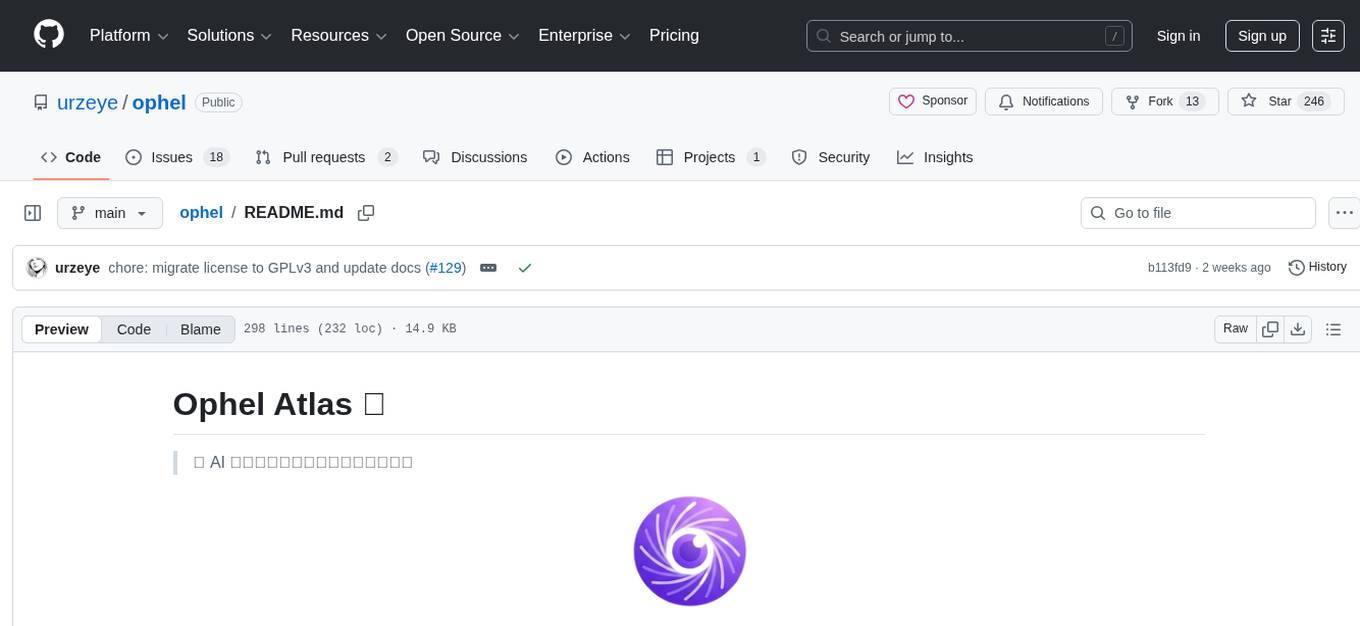Download the raw README file
Viewport: 1360px width, 626px height.
1298,328
